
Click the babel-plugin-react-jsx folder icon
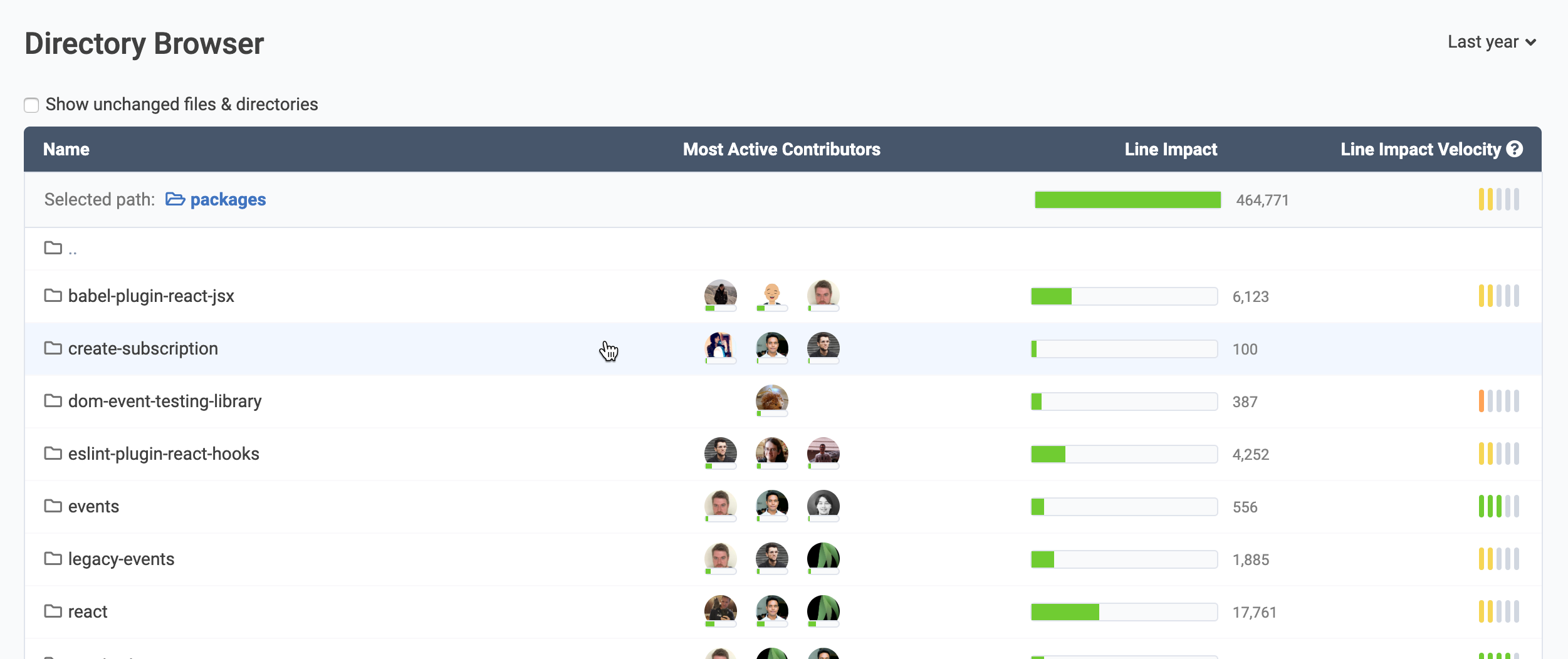point(53,296)
